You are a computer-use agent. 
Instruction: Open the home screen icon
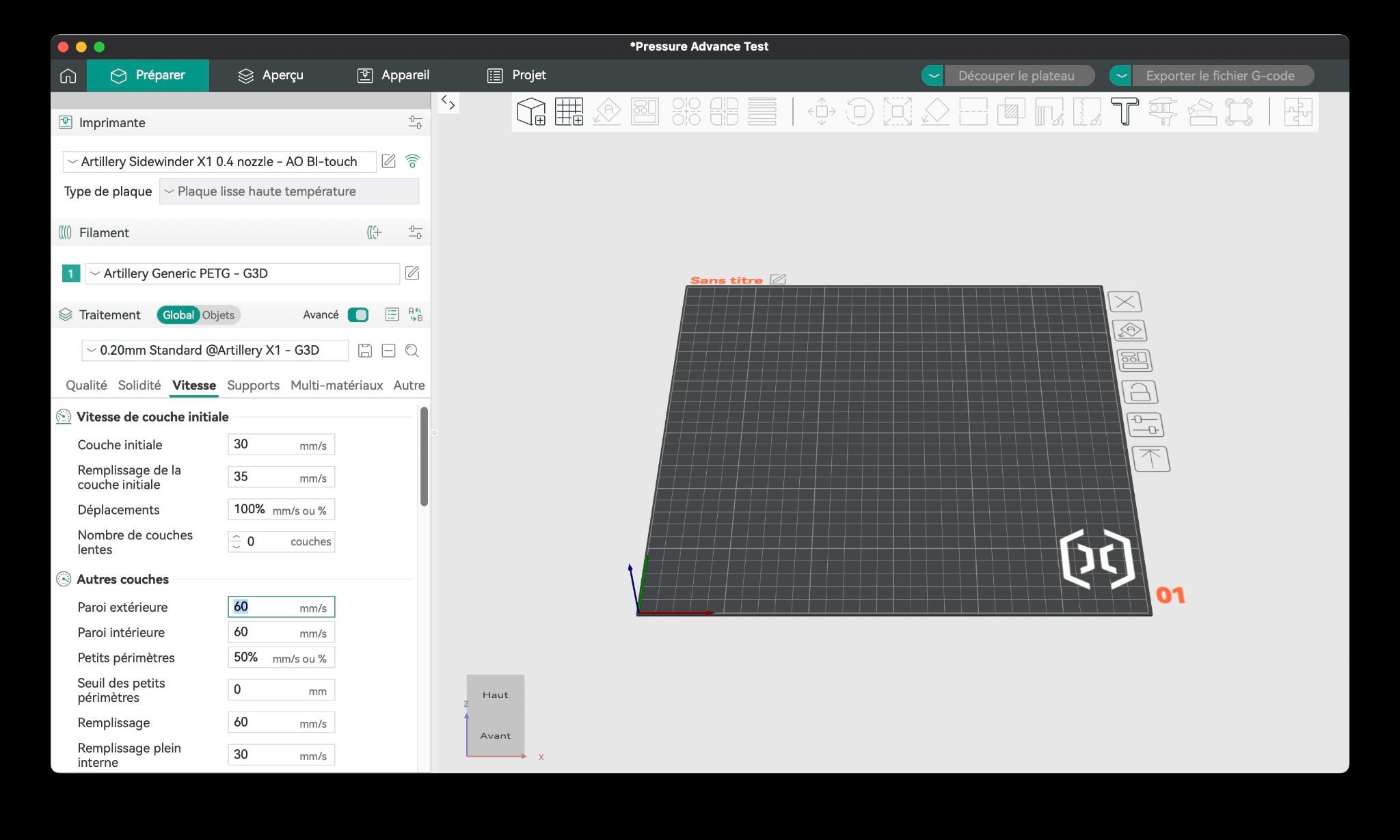click(68, 75)
